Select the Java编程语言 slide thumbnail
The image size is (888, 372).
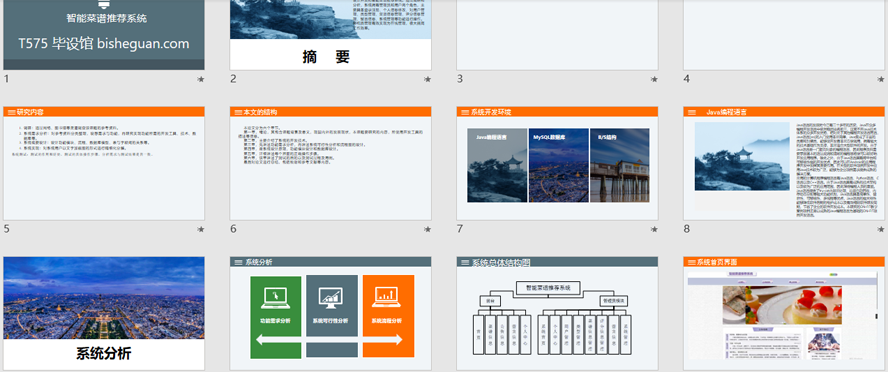tap(784, 164)
